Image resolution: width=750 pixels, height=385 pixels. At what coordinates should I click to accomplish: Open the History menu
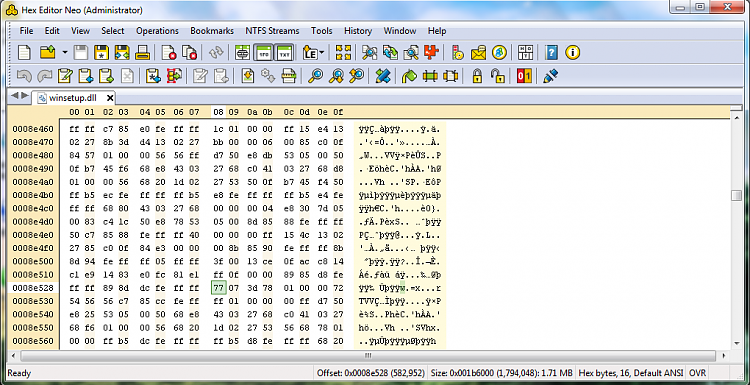pos(358,31)
